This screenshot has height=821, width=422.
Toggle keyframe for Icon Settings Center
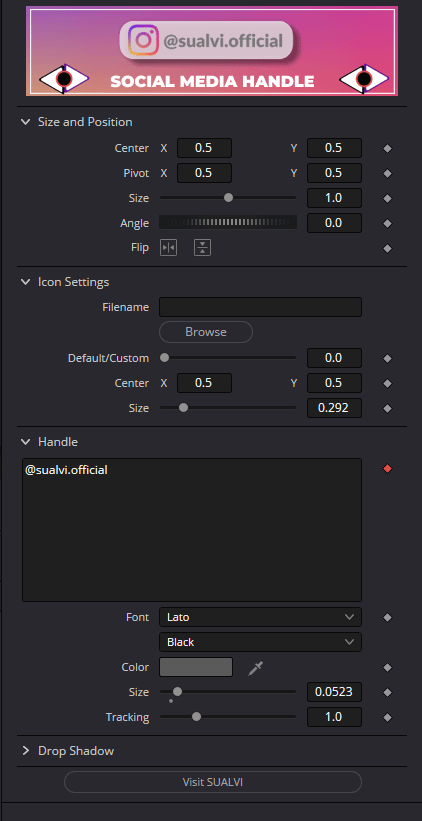tap(387, 384)
